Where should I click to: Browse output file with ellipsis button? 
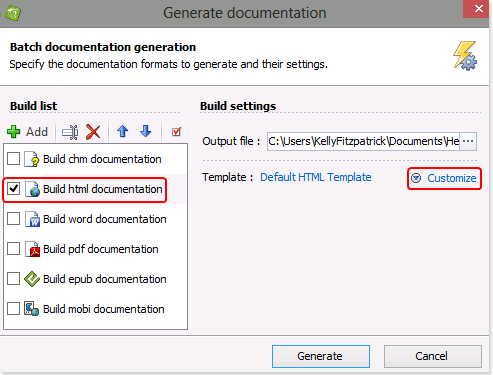tap(468, 141)
